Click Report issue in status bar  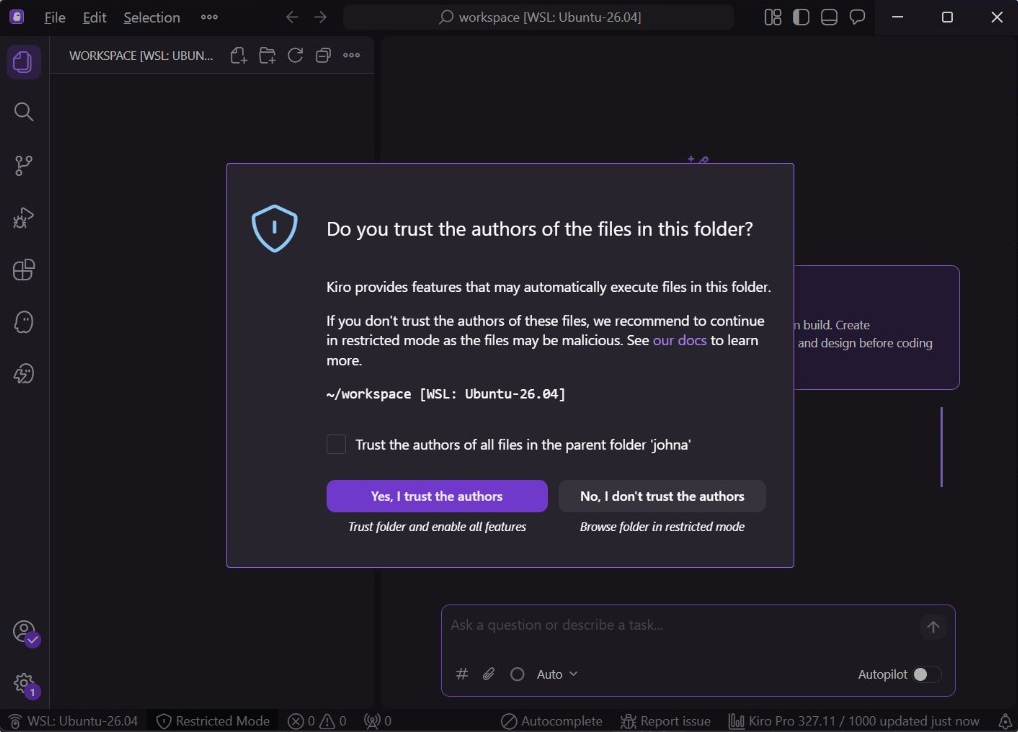pos(665,721)
